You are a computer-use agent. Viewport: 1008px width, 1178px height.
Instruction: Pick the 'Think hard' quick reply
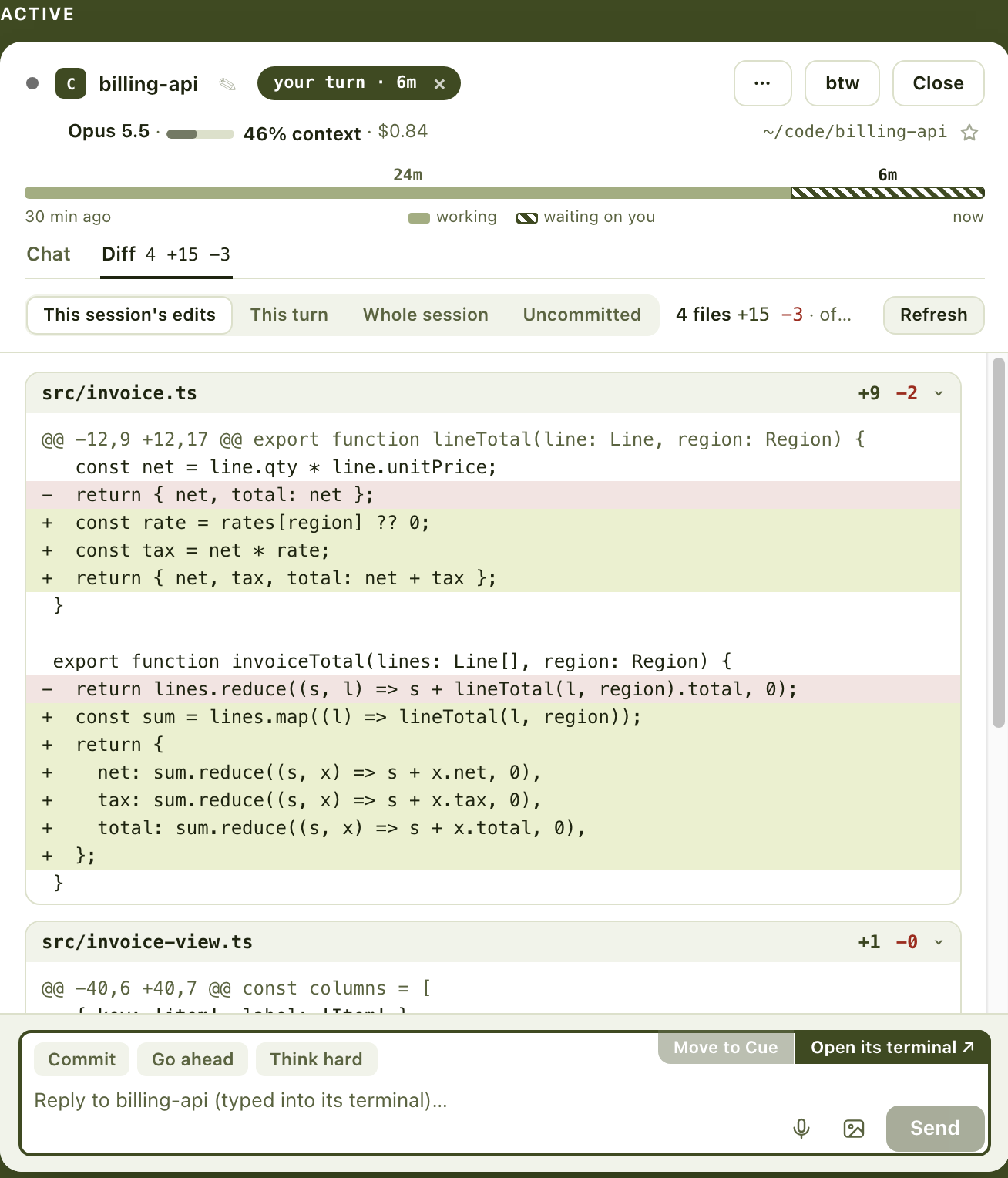coord(316,1059)
